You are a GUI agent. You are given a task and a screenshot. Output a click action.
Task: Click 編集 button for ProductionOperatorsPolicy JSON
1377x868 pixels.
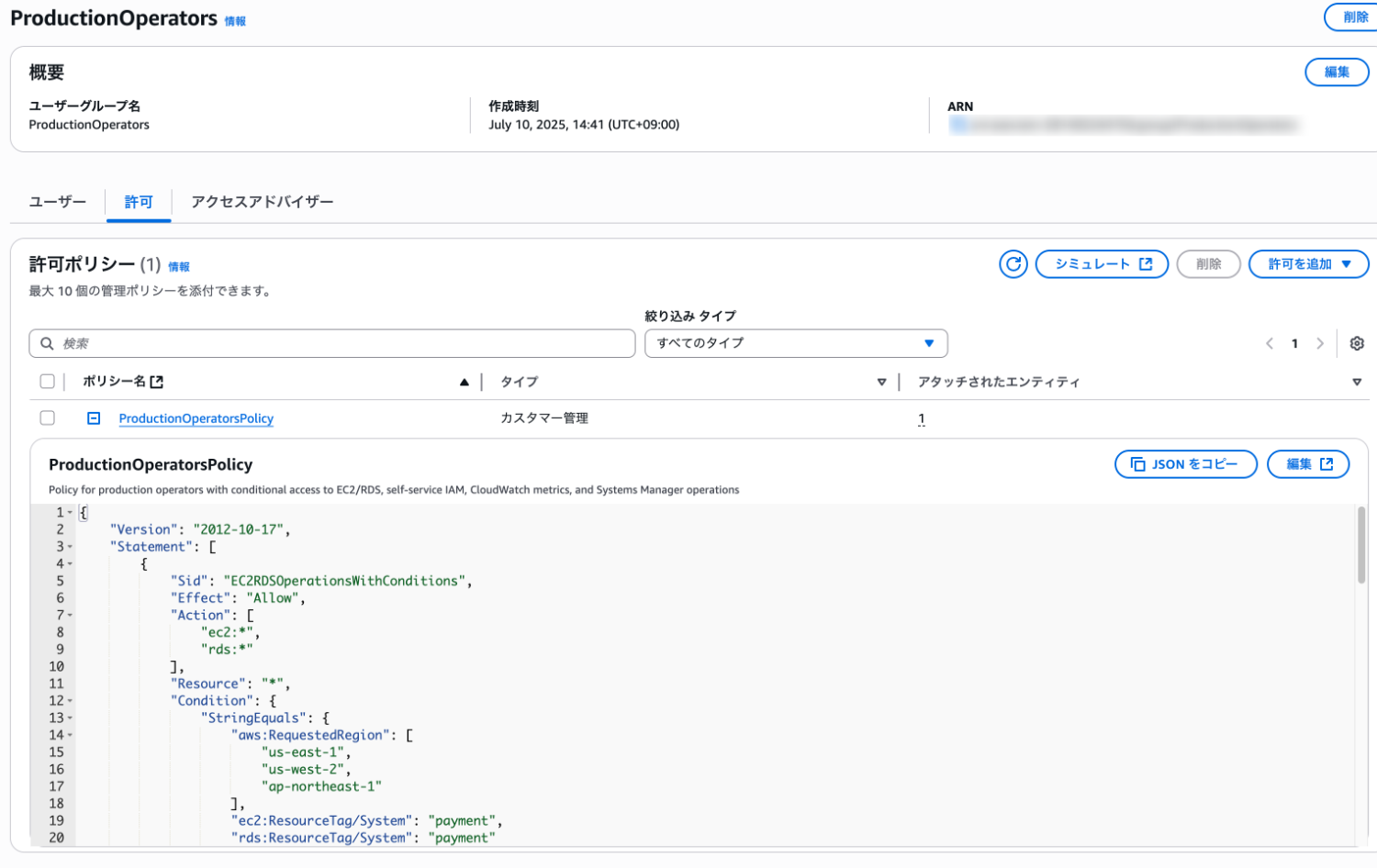click(1308, 464)
